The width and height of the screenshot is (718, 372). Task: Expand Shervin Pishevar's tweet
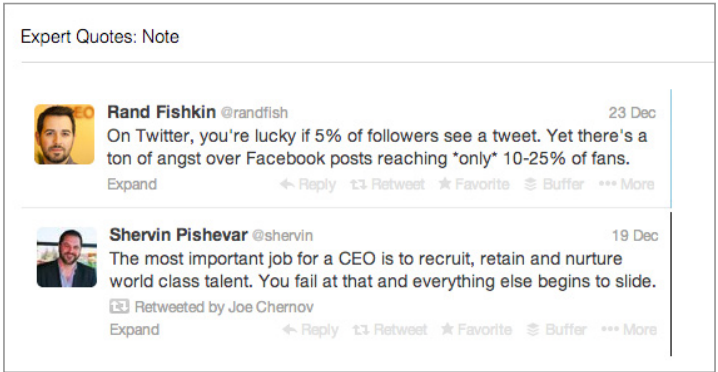click(x=135, y=329)
